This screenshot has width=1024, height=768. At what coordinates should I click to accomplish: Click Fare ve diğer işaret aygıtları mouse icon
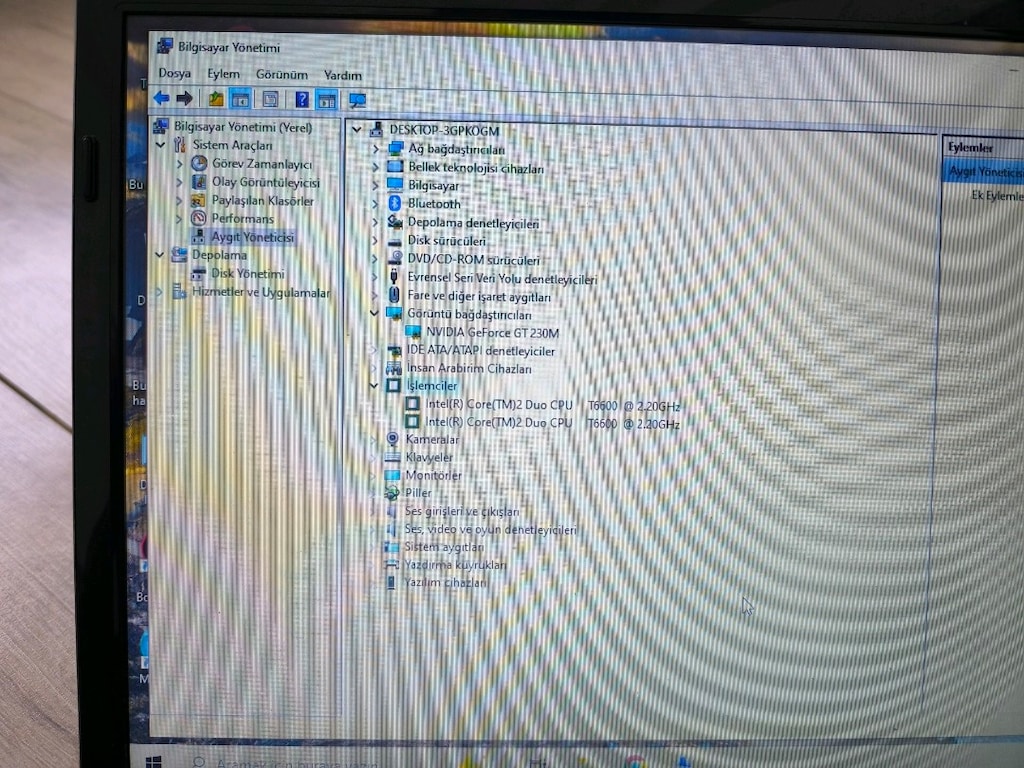(394, 295)
